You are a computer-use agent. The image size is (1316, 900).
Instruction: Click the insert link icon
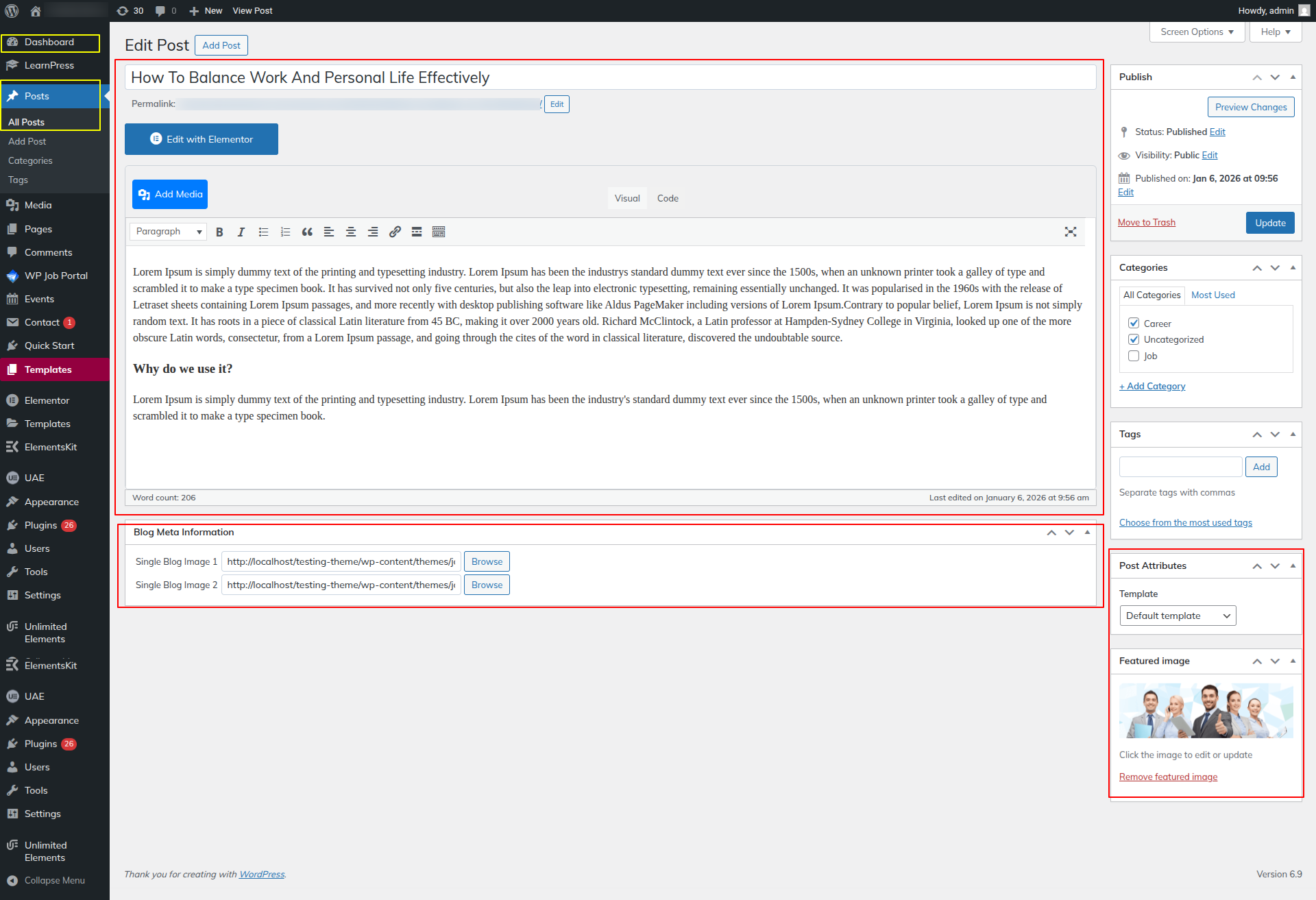[395, 232]
